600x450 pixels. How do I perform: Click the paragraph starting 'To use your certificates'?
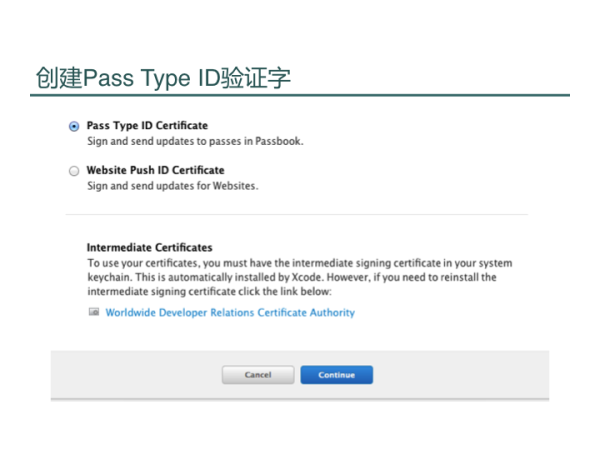[x=300, y=277]
